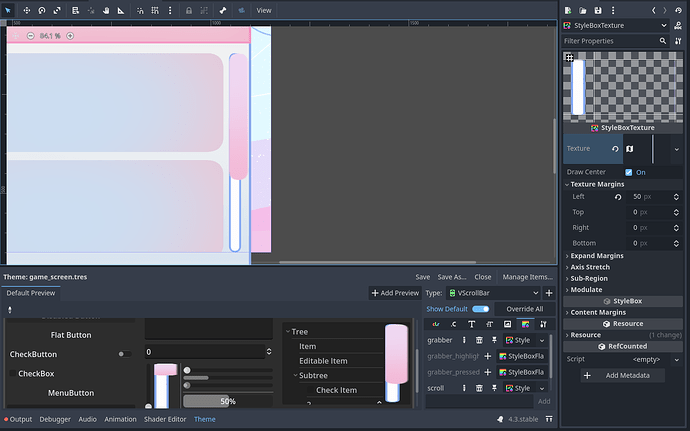Open Inspector property tools menu
690x431 pixels.
[x=678, y=41]
